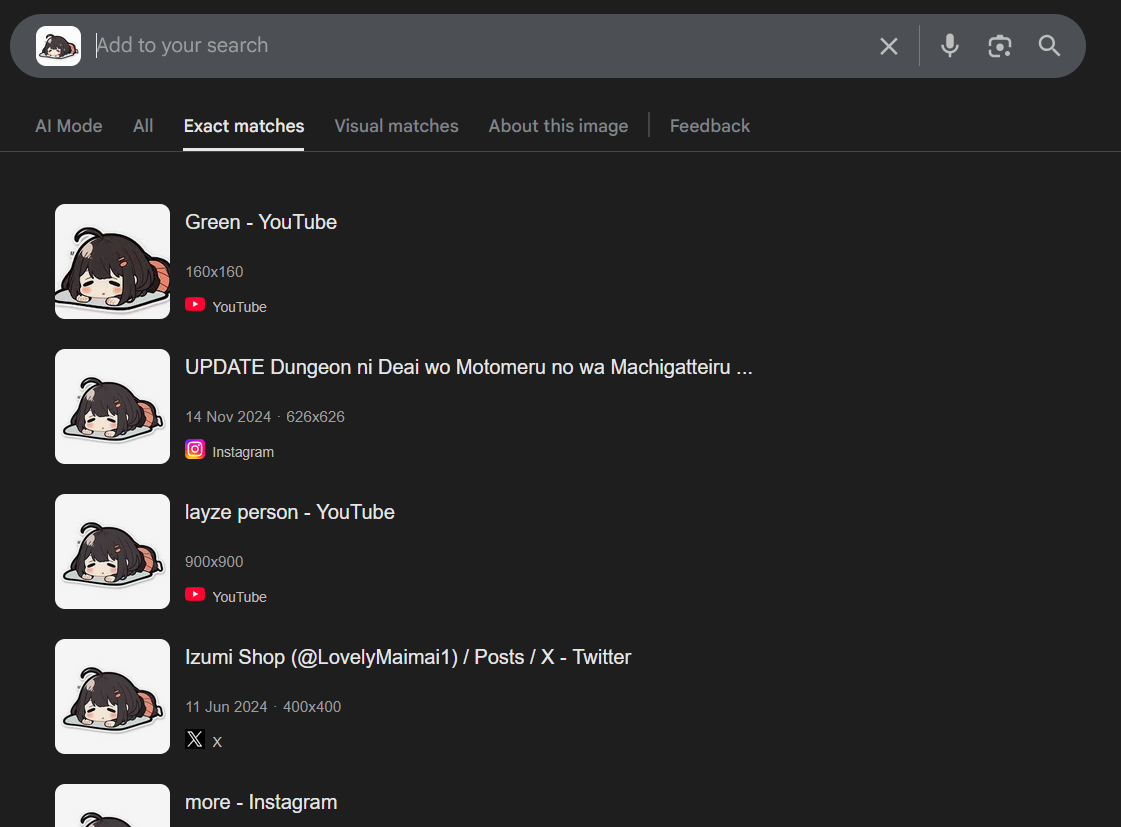Open Google Lens camera search icon
Screen dimensions: 1121x827
[999, 46]
